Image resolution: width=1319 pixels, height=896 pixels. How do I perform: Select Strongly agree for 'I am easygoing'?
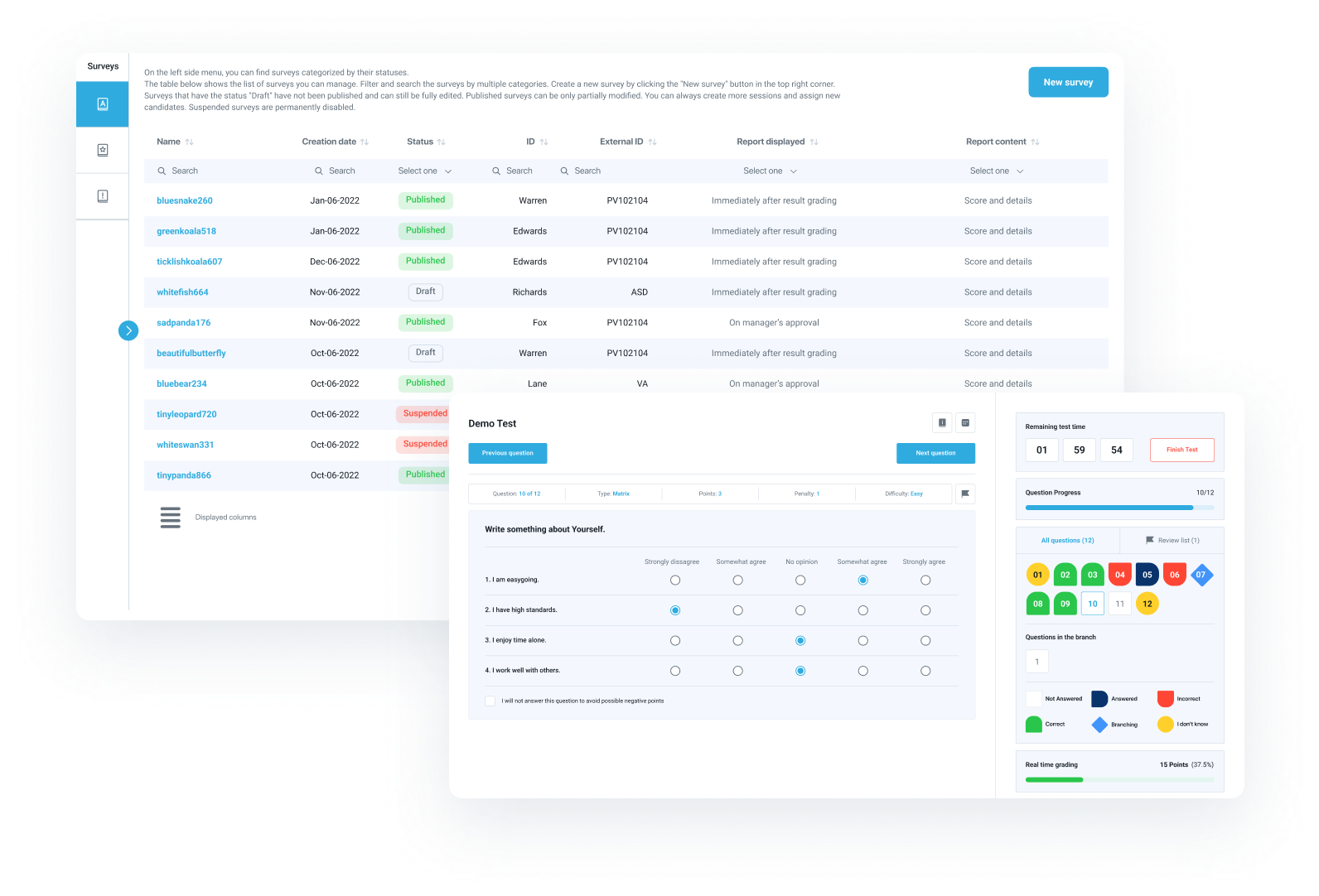[925, 580]
